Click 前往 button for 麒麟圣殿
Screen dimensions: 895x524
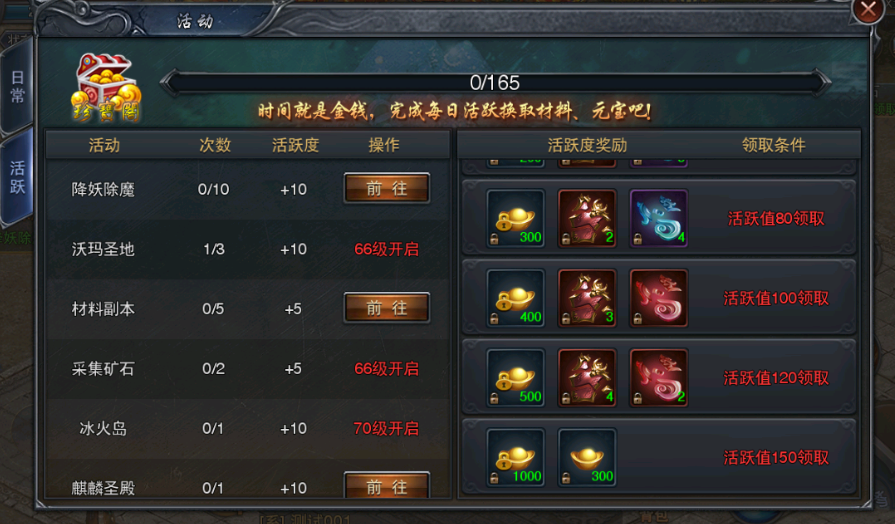386,486
